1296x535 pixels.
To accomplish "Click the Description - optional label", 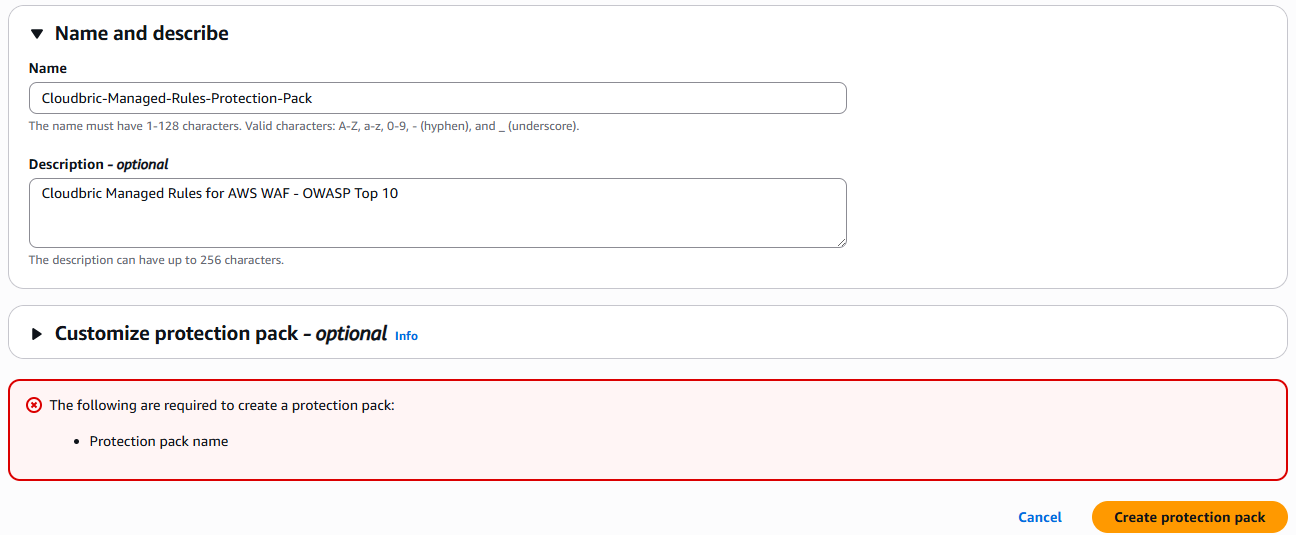I will 98,164.
